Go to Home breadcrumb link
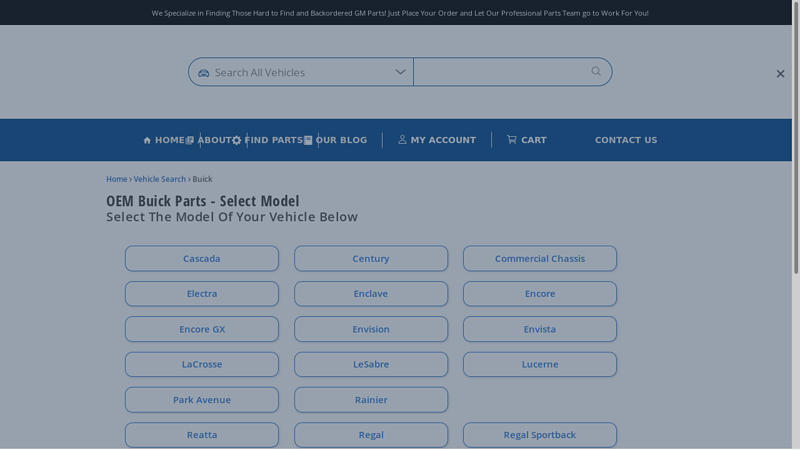The width and height of the screenshot is (800, 450). (116, 179)
